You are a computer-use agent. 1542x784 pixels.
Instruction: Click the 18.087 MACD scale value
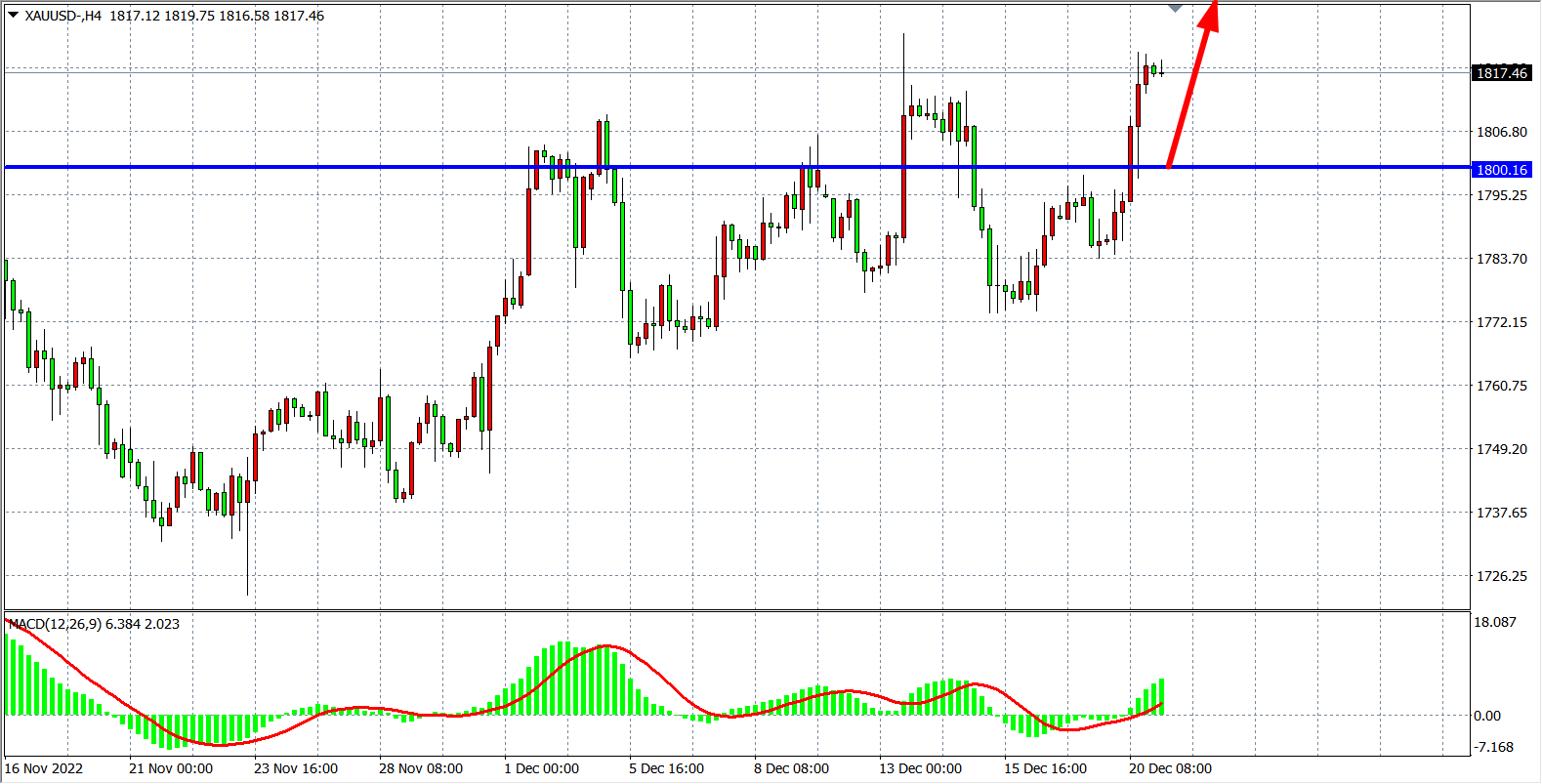point(1495,622)
